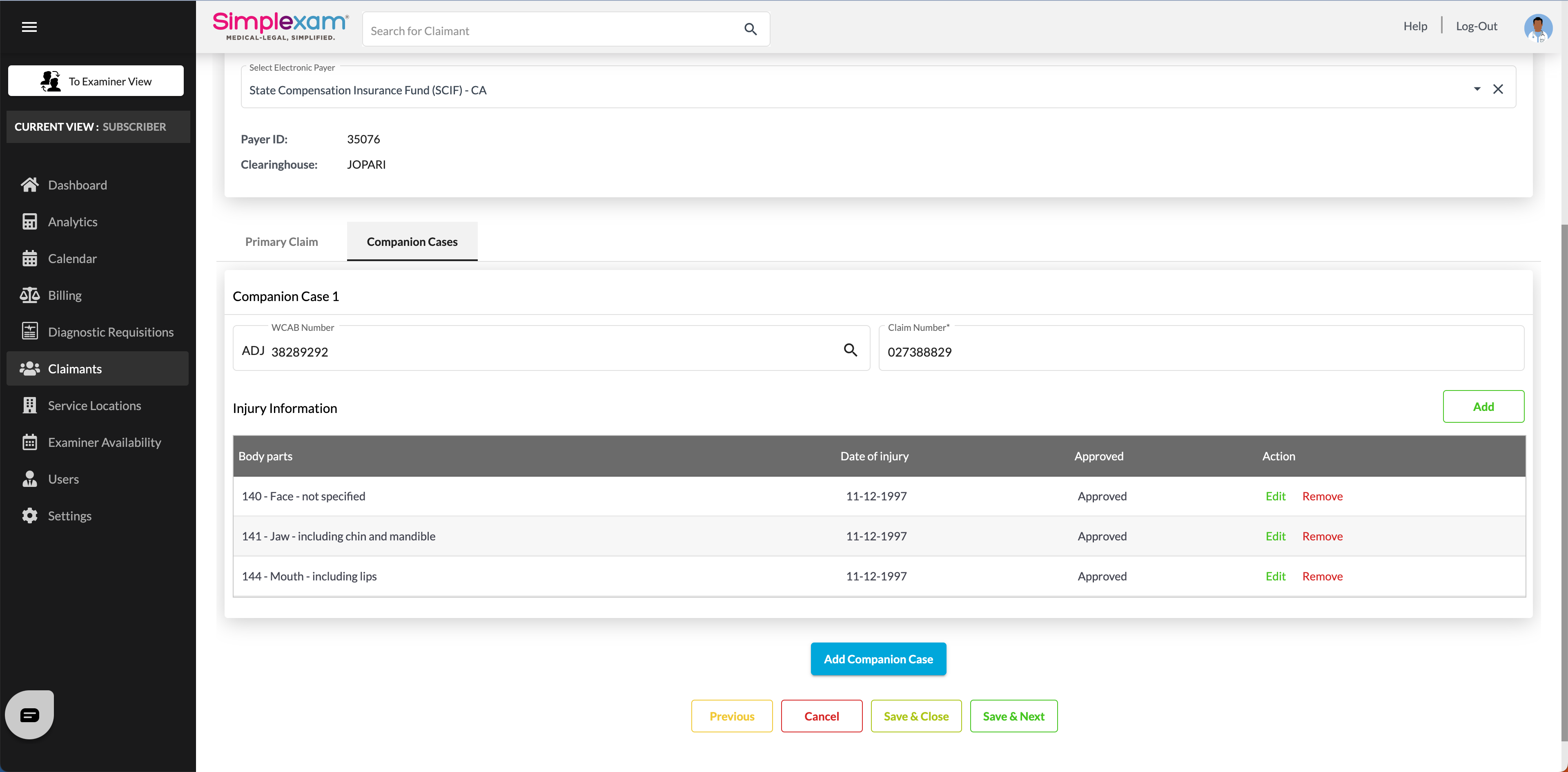Open Billing from the sidebar
The image size is (1568, 772).
(x=65, y=295)
